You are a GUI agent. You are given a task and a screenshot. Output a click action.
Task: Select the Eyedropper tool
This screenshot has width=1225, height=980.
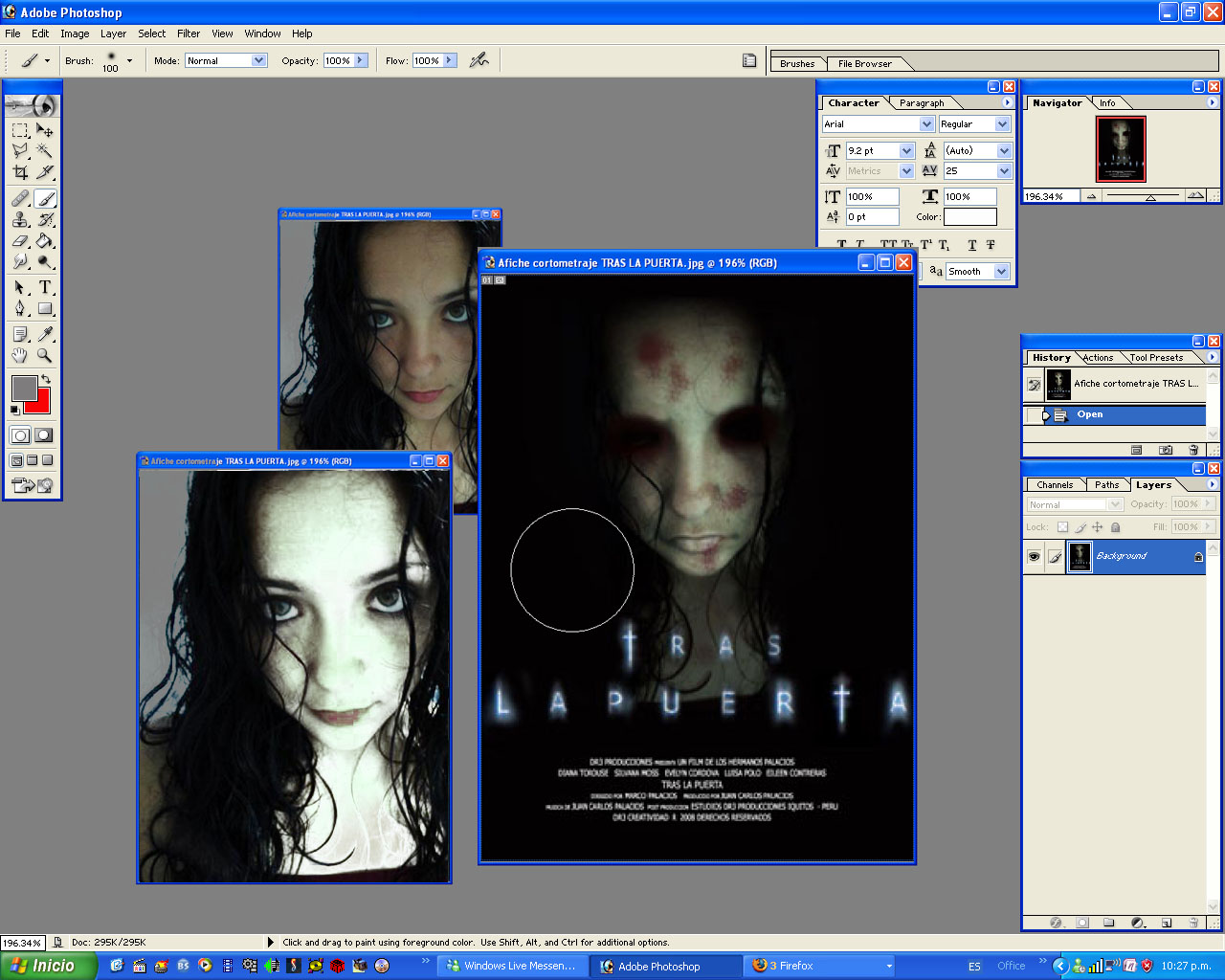click(45, 334)
